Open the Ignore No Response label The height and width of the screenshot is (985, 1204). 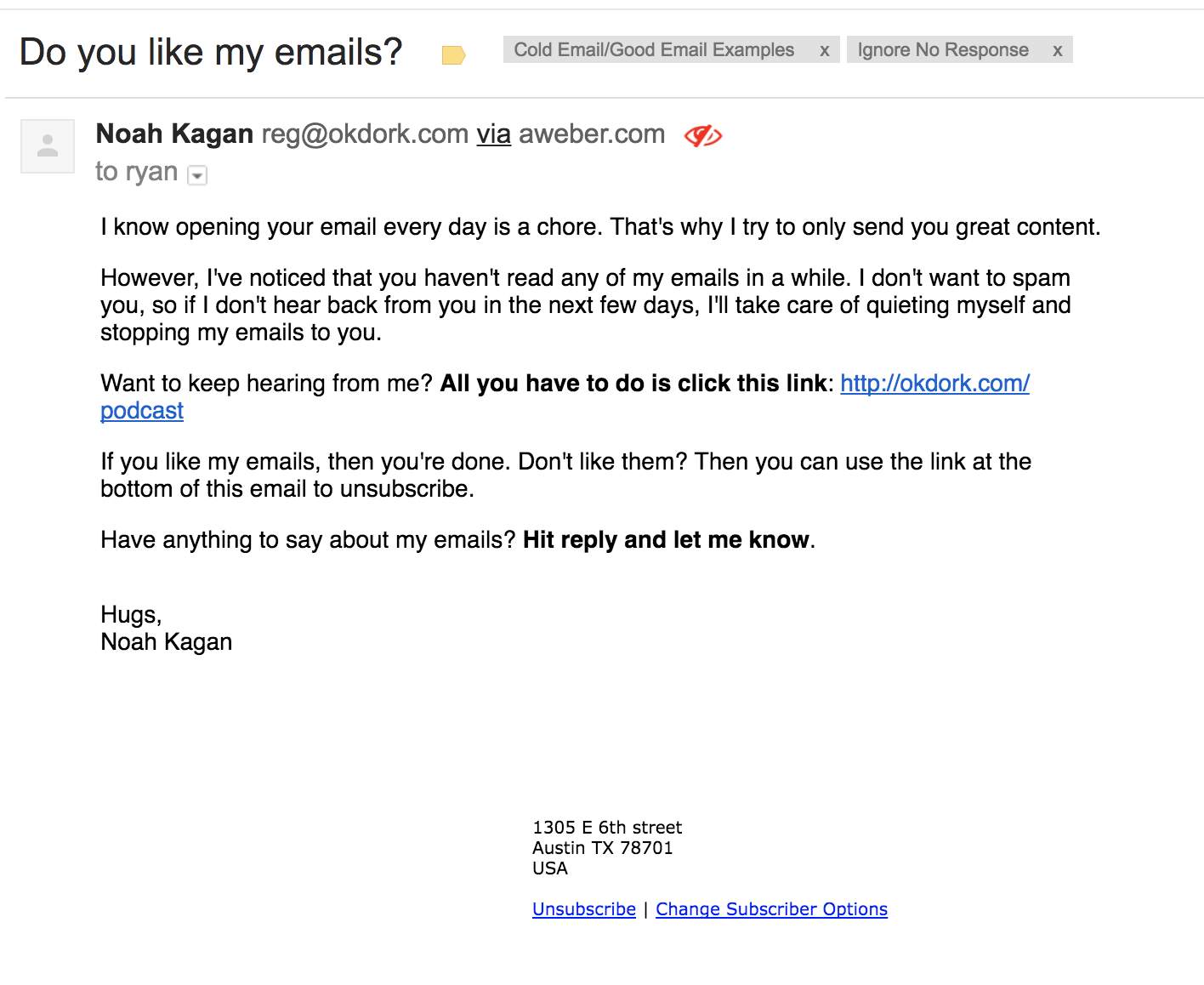click(942, 50)
